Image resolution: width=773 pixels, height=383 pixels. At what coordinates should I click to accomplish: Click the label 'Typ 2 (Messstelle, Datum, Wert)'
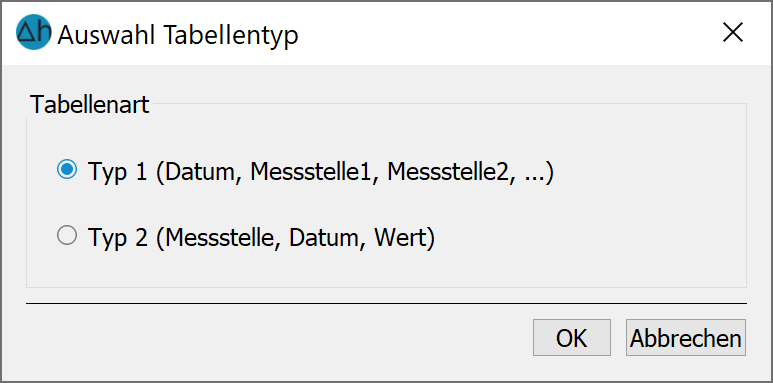(x=261, y=238)
